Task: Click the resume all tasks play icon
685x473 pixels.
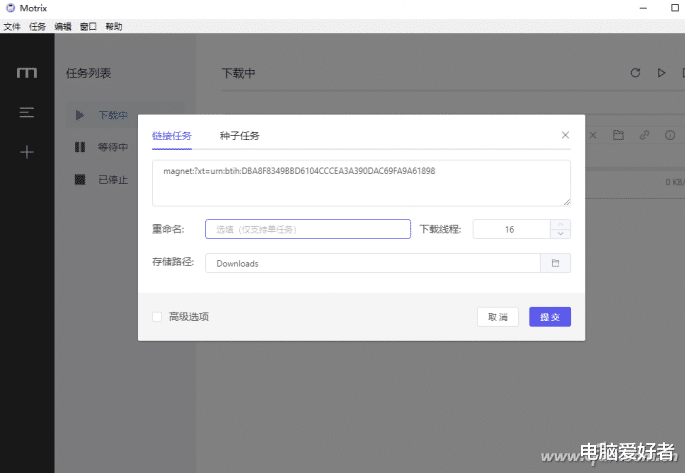Action: (x=661, y=73)
